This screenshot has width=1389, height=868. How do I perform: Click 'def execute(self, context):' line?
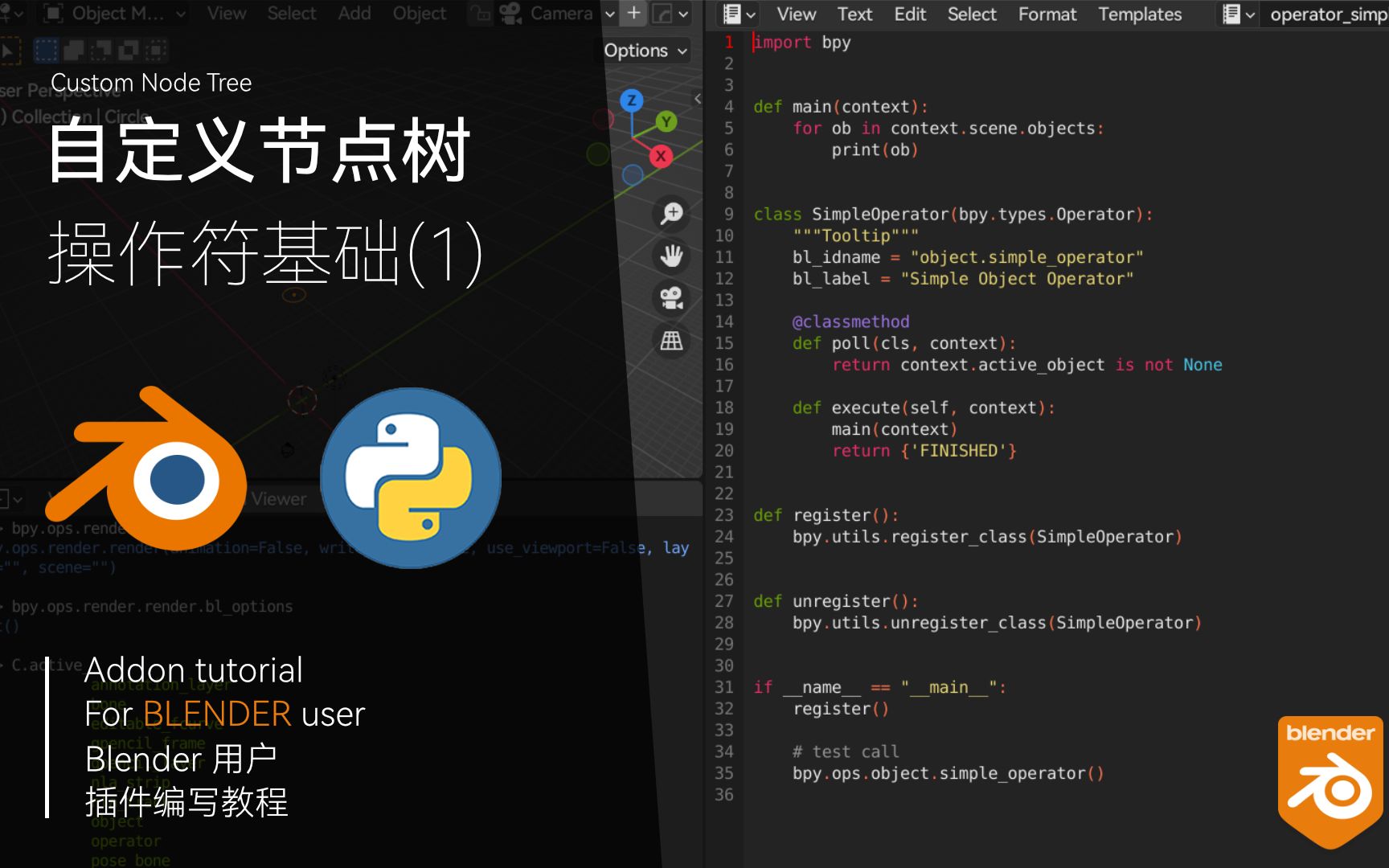pyautogui.click(x=924, y=407)
